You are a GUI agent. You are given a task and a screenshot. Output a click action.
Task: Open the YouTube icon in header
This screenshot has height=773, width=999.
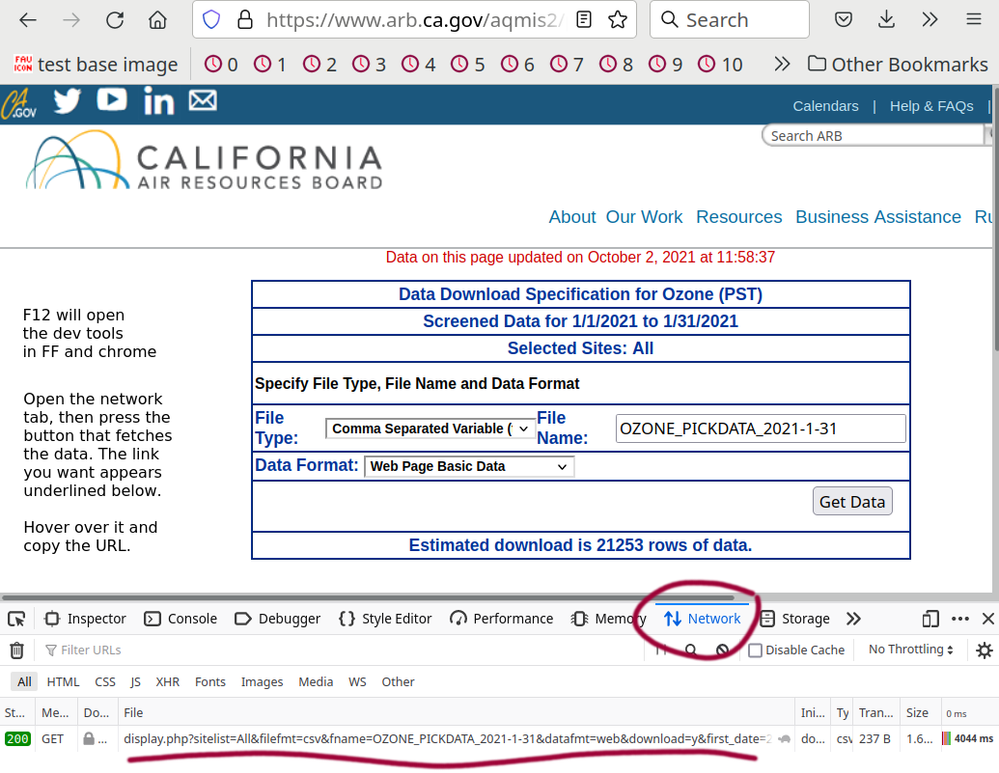pos(111,99)
